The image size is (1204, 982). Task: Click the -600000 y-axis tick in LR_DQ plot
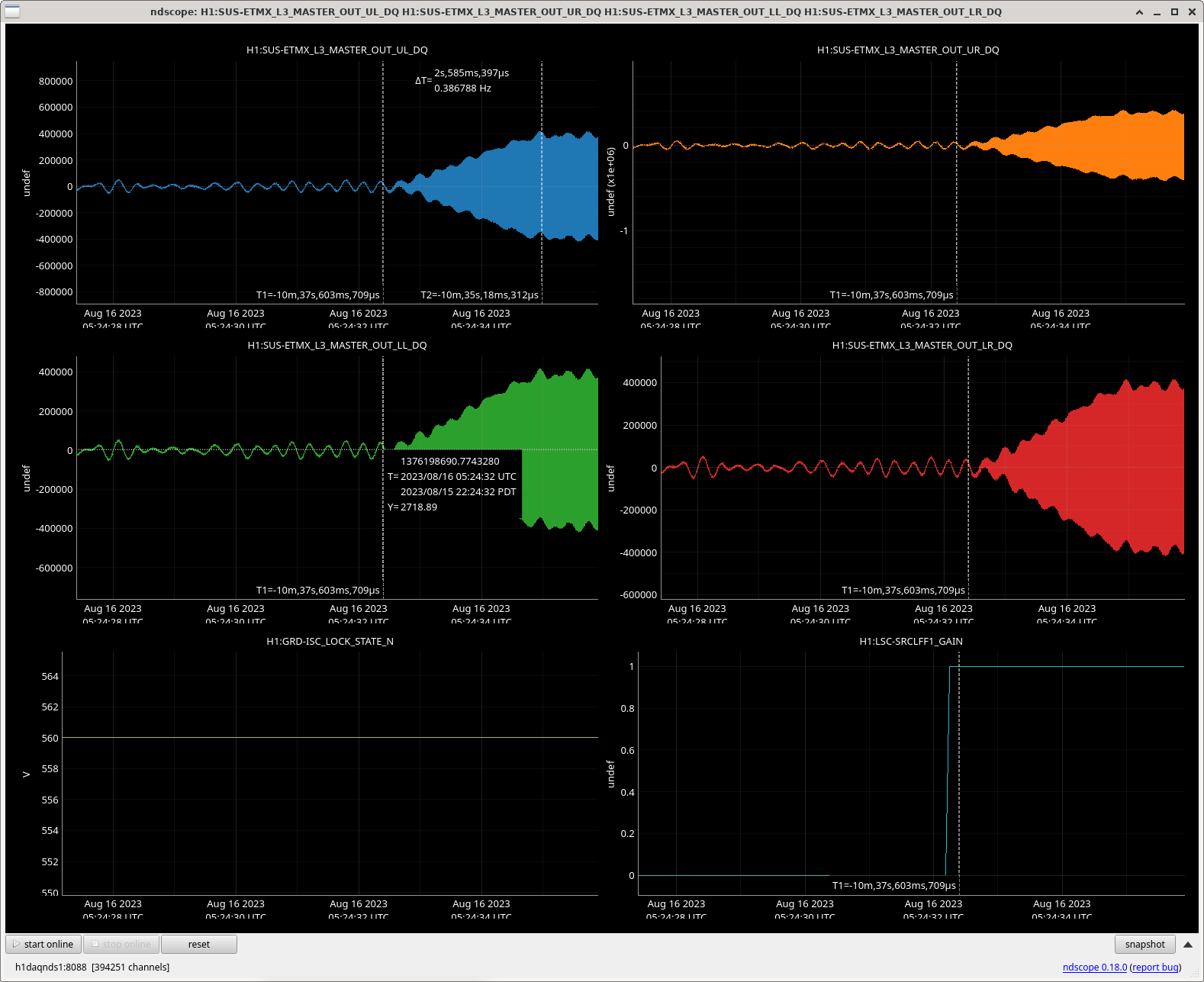click(x=639, y=594)
